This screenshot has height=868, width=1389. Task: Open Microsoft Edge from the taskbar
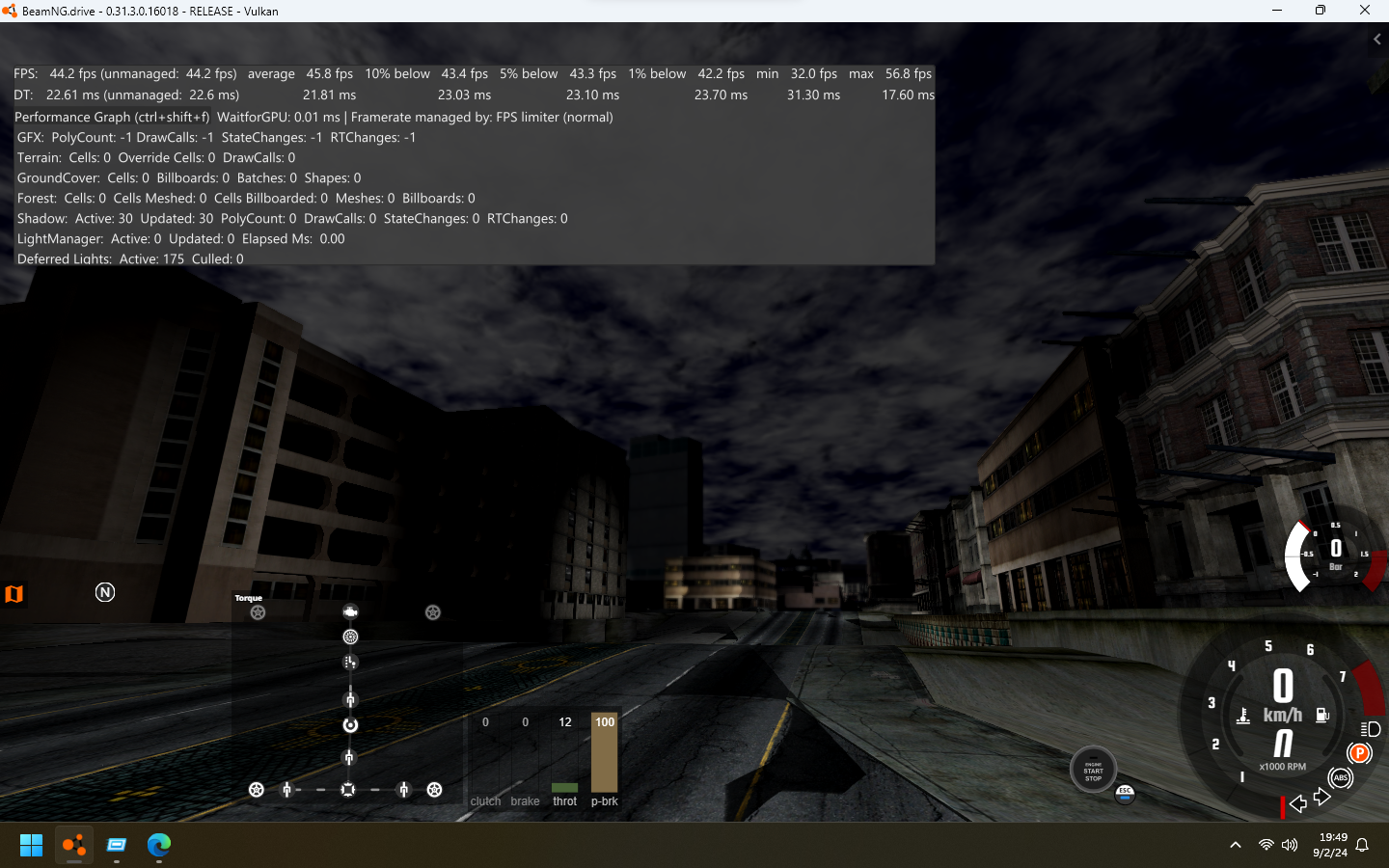tap(159, 845)
